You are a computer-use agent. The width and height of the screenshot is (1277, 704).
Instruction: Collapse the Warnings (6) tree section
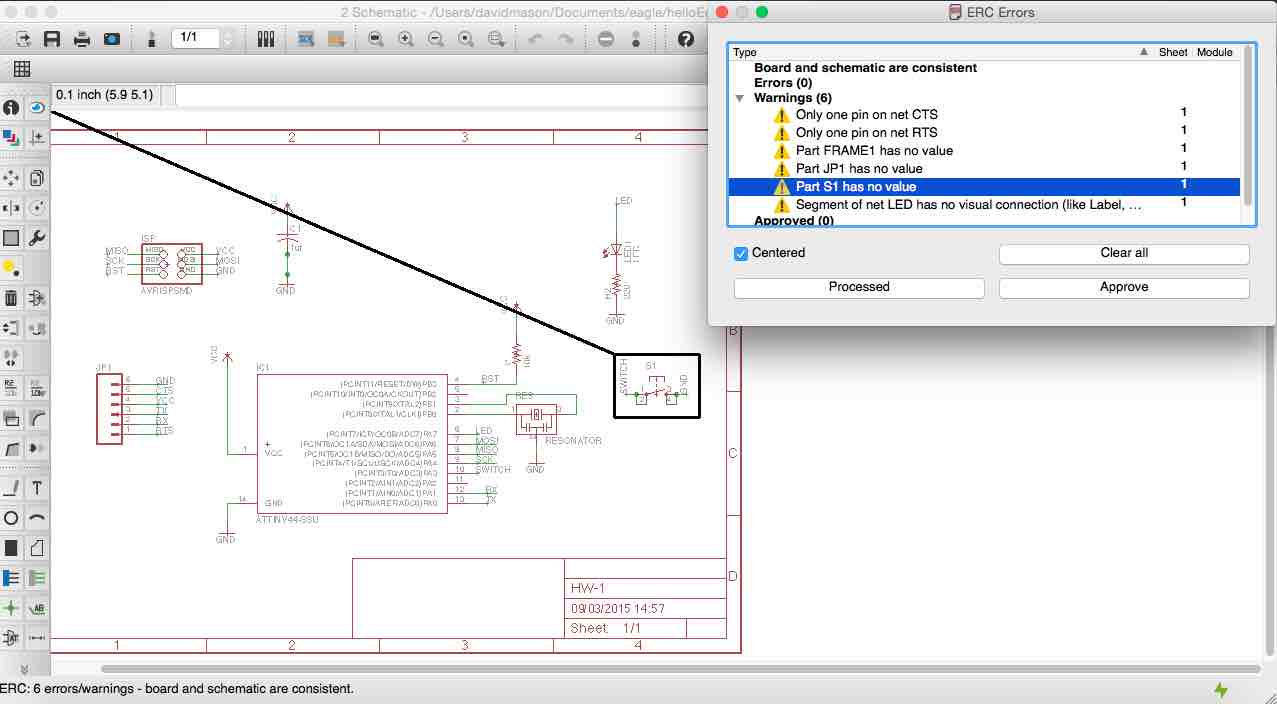coord(740,99)
